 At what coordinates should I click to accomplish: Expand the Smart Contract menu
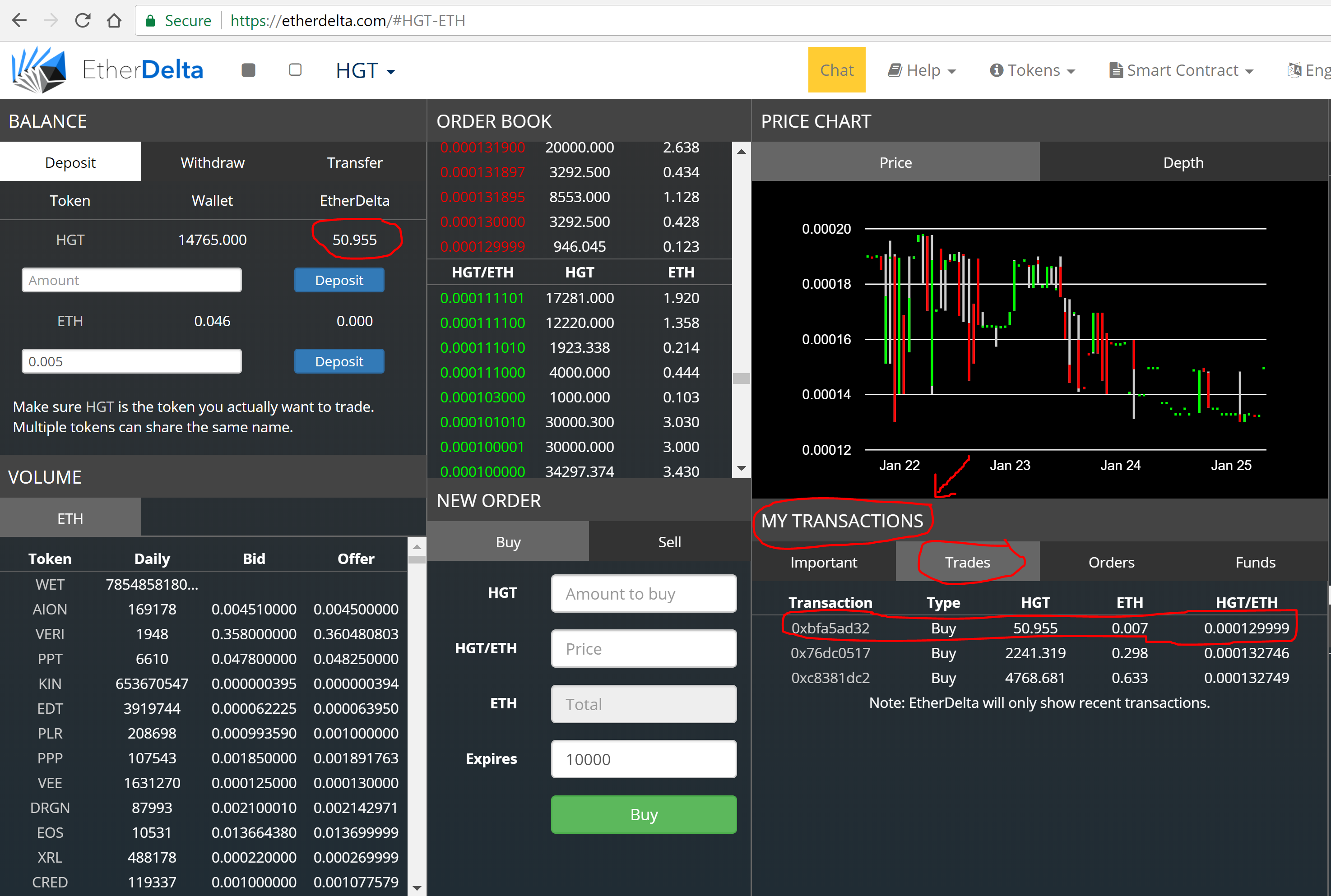click(x=1181, y=70)
